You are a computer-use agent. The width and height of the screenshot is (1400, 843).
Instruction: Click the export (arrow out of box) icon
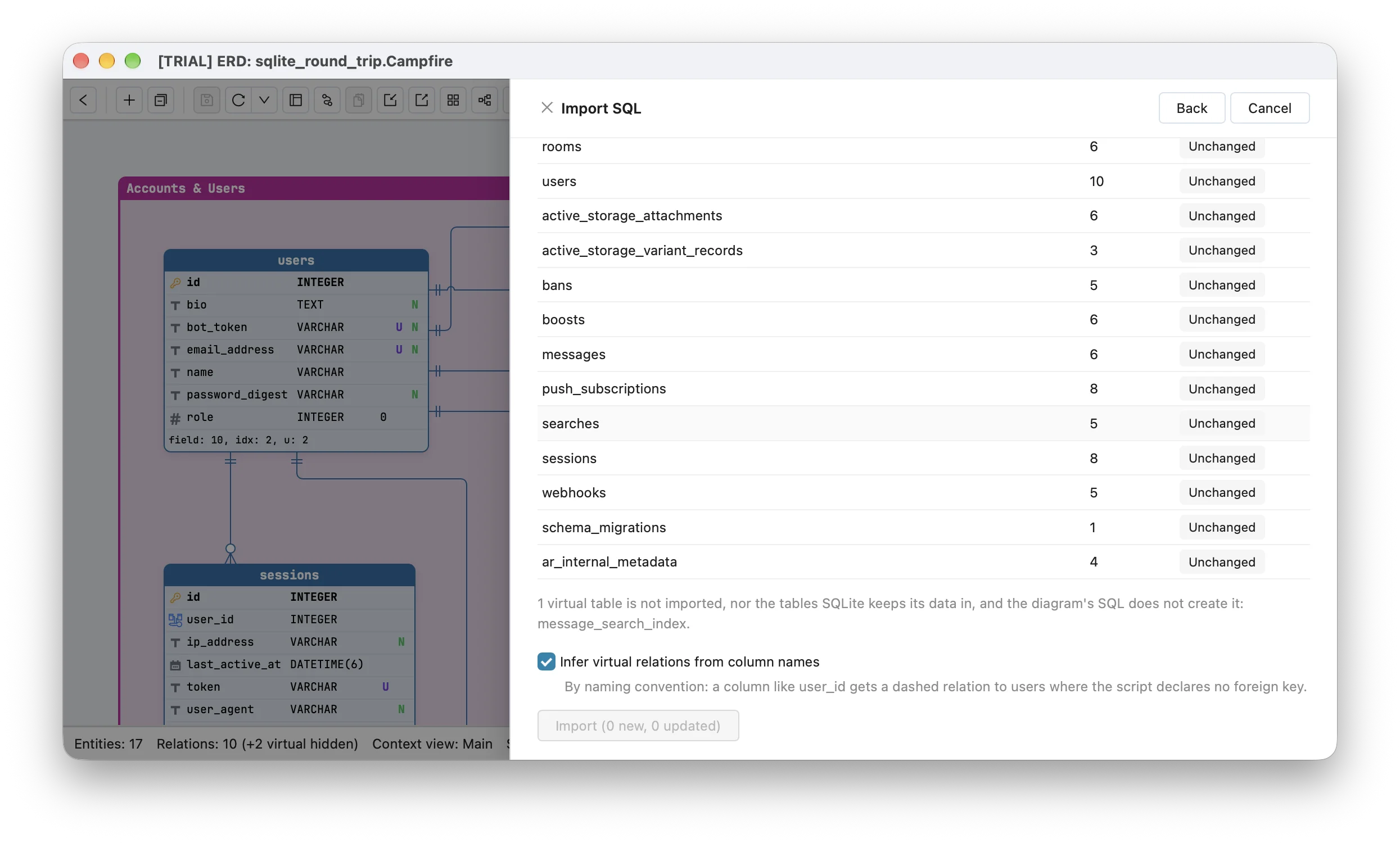[x=422, y=100]
